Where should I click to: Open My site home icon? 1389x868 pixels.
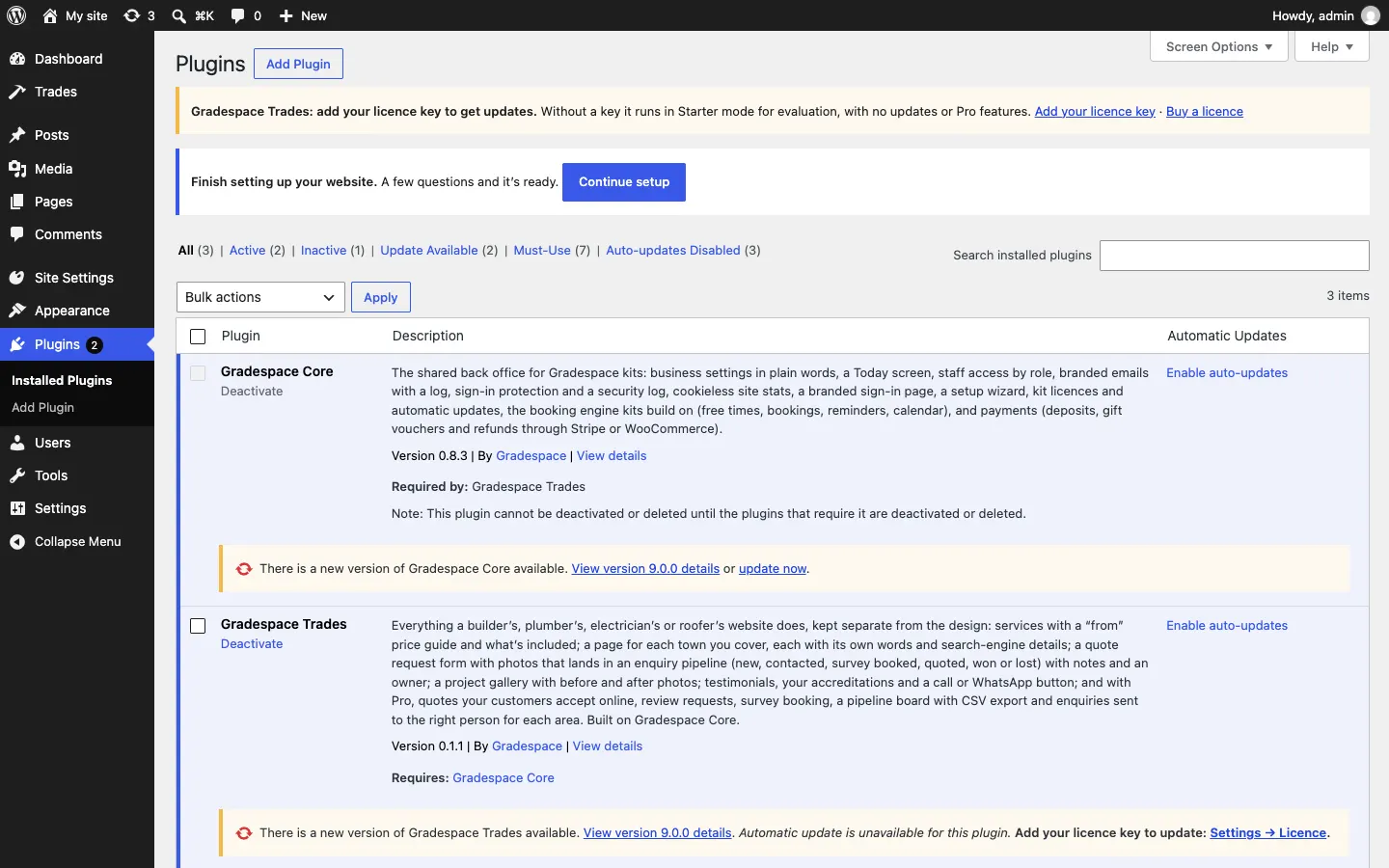50,15
